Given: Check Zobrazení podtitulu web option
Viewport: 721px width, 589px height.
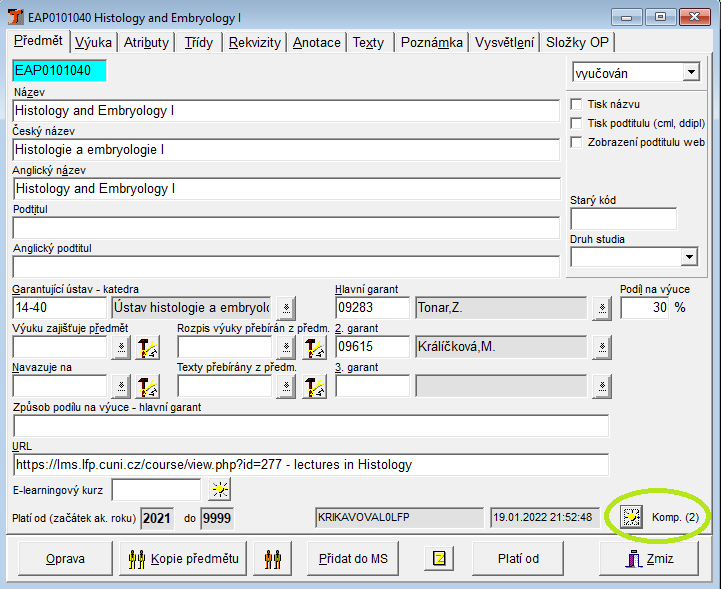Looking at the screenshot, I should point(576,142).
